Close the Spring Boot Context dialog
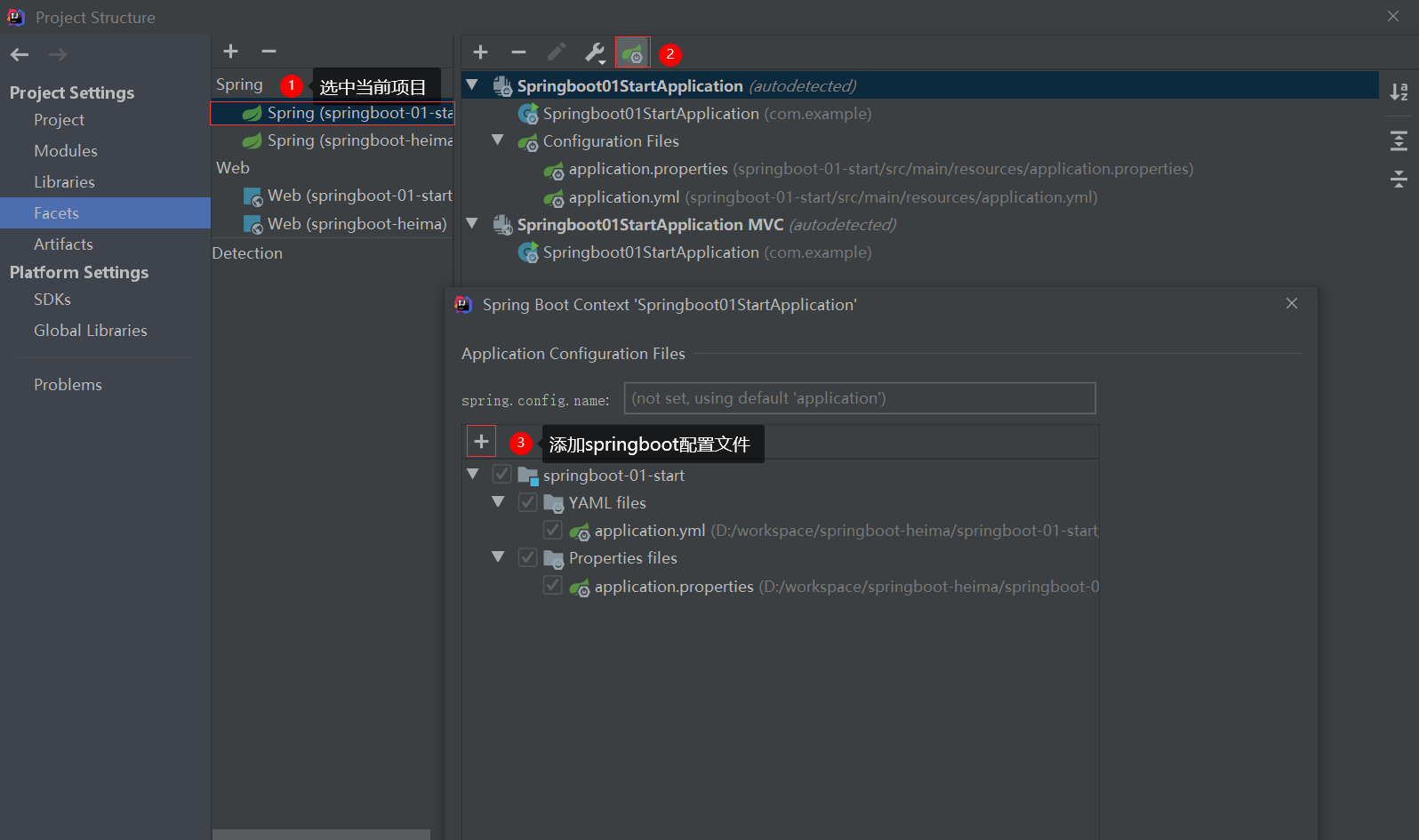This screenshot has width=1419, height=840. pyautogui.click(x=1292, y=304)
